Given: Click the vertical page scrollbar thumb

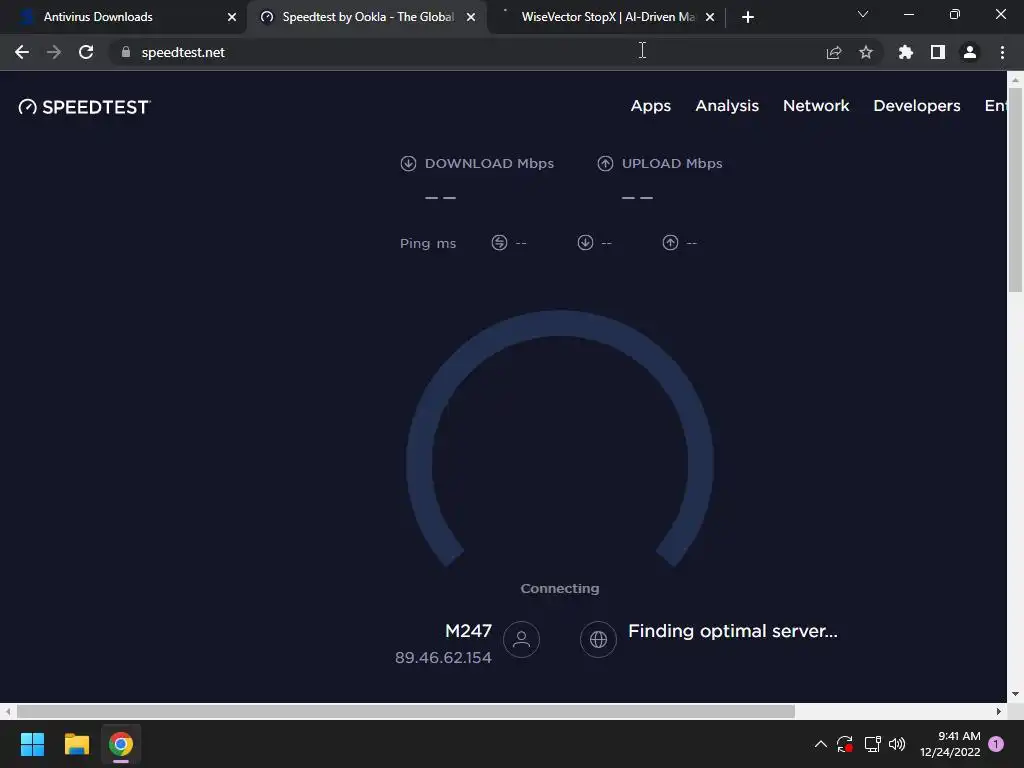Looking at the screenshot, I should coord(1015,189).
